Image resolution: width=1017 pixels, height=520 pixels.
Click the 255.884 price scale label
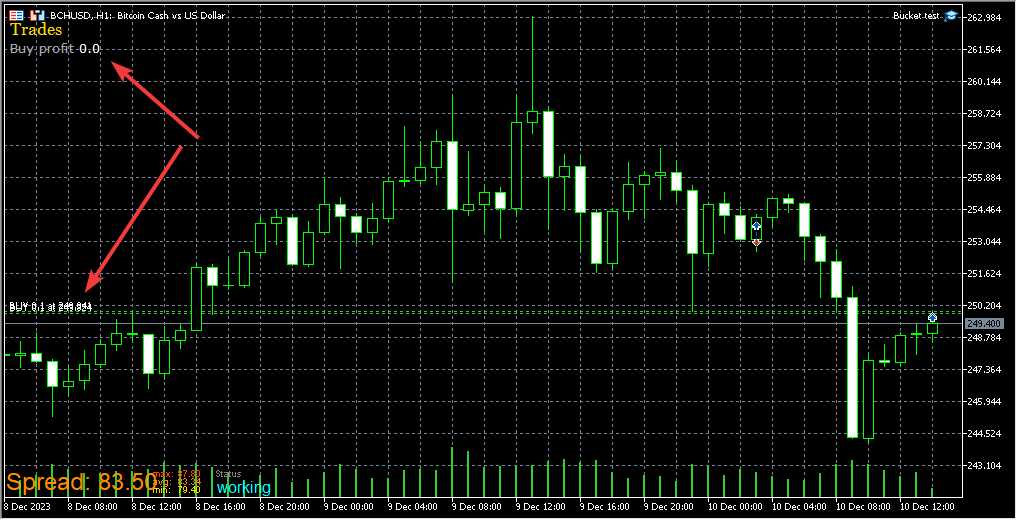[x=984, y=178]
